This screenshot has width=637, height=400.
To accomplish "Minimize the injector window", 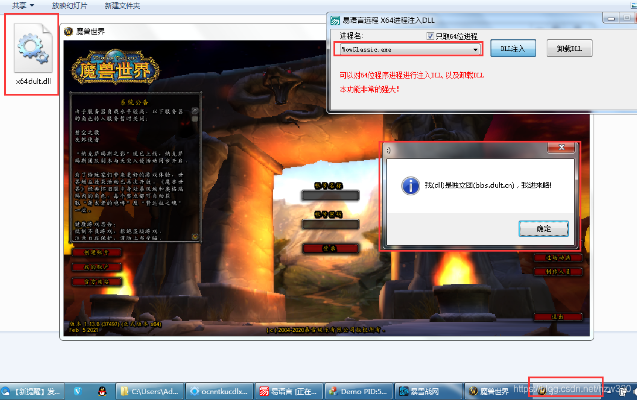I will tap(611, 18).
